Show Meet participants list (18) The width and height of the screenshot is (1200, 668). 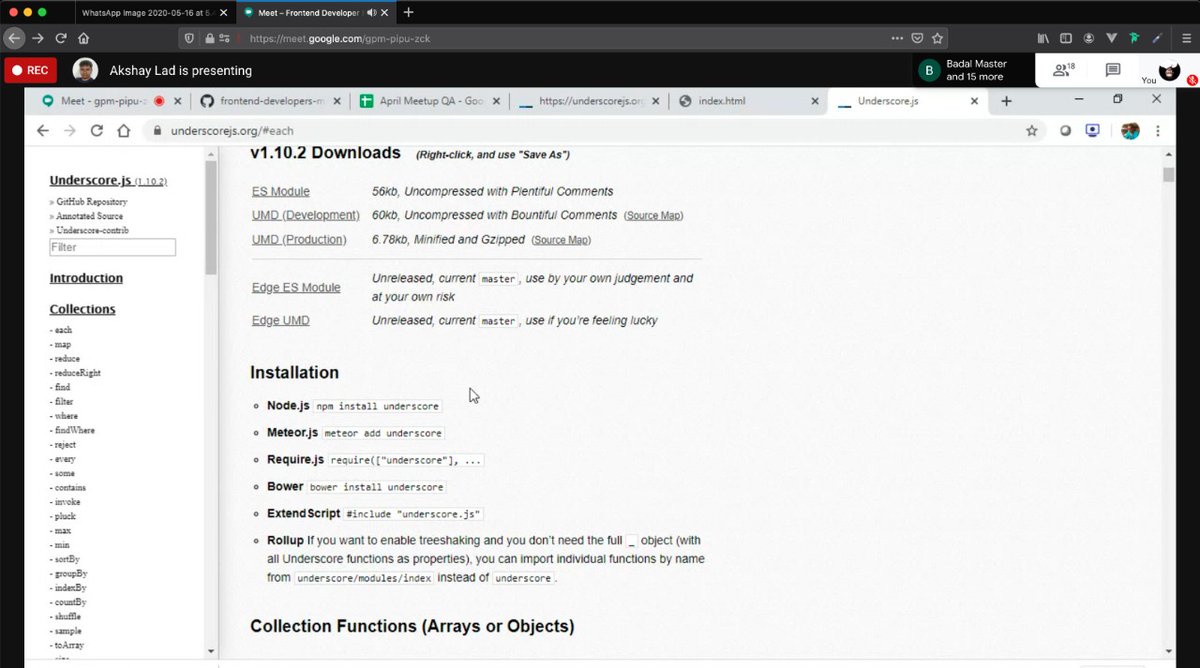[x=1064, y=70]
